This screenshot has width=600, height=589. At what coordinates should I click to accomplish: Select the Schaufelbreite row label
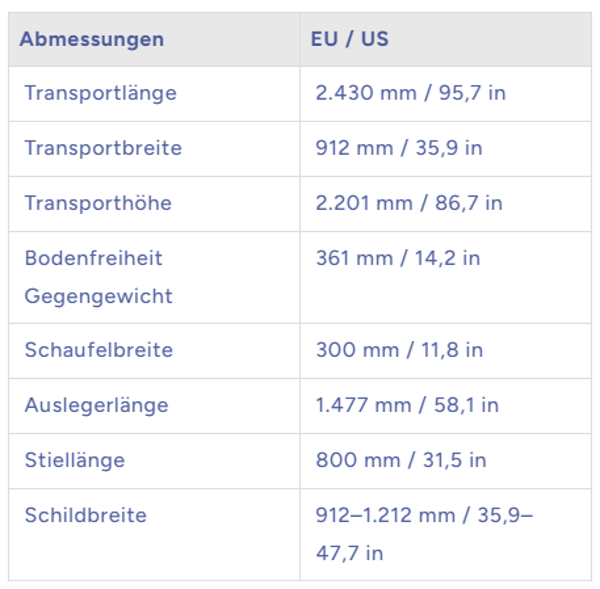coord(98,350)
